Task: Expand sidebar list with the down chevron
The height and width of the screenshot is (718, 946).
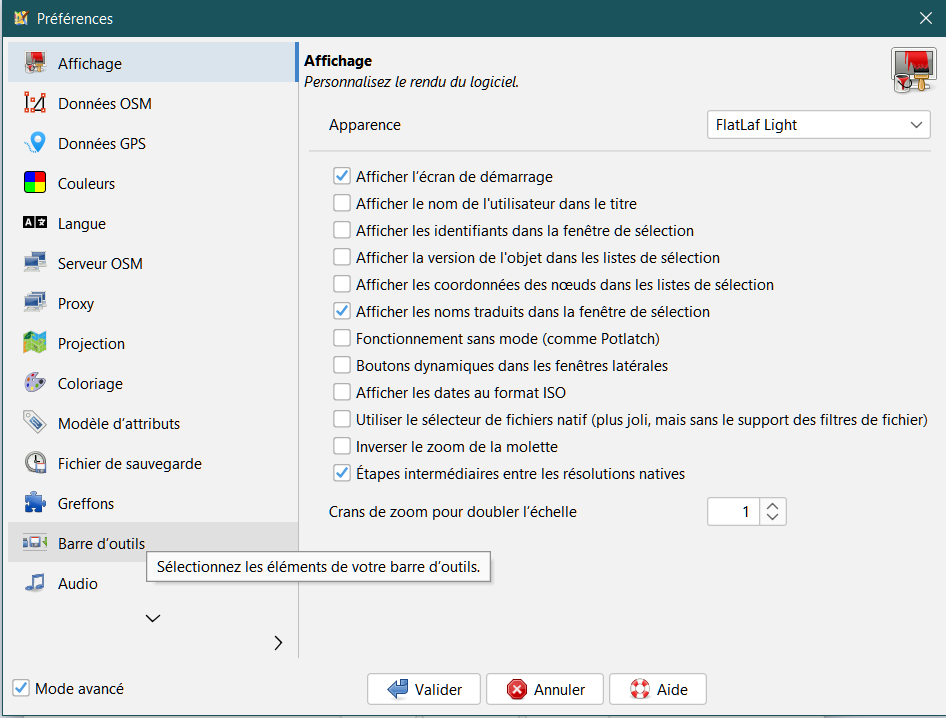Action: [x=153, y=619]
